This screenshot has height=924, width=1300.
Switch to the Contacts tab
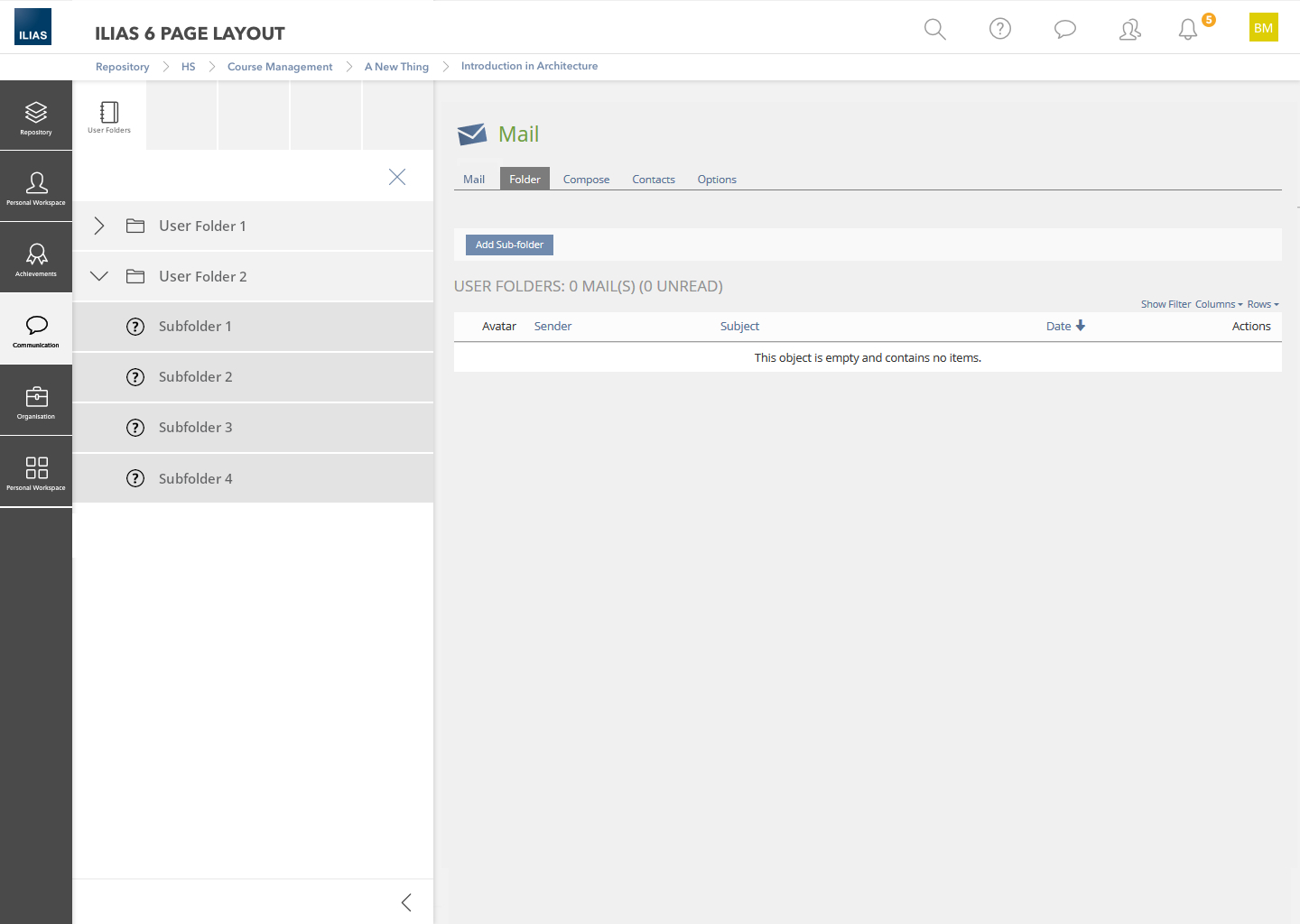click(x=653, y=180)
